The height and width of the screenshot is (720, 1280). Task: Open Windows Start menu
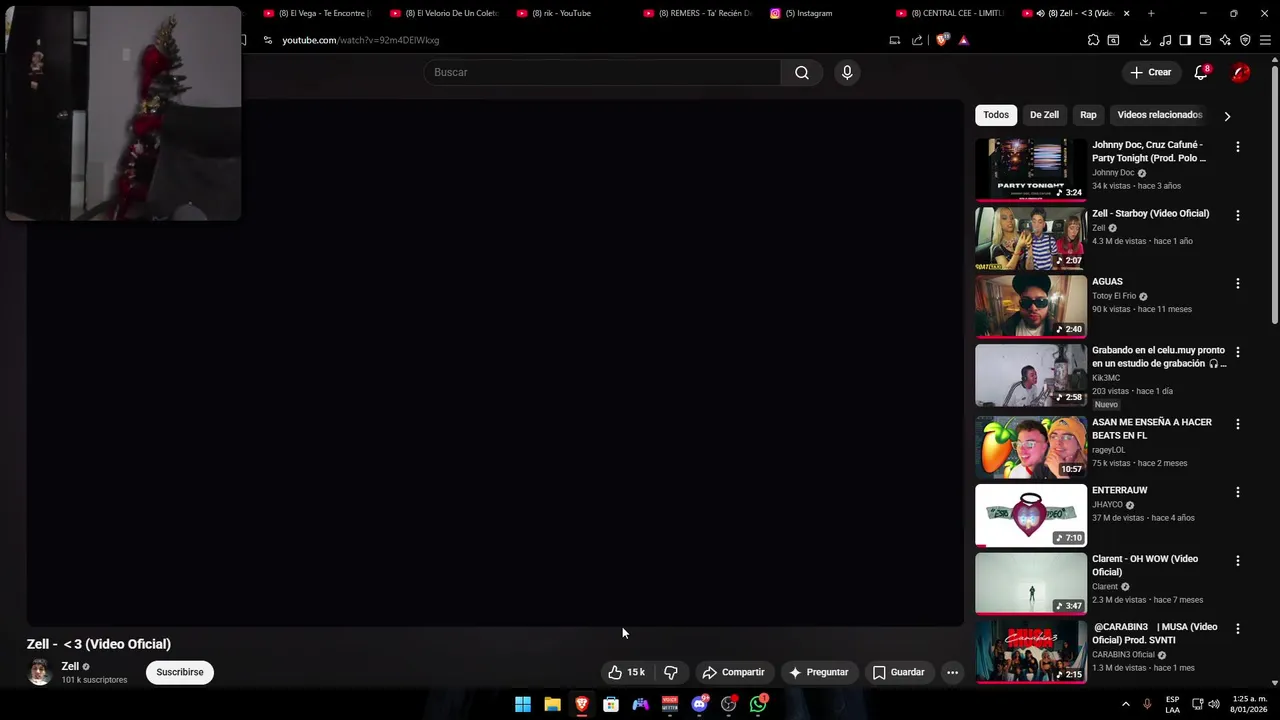click(x=522, y=704)
